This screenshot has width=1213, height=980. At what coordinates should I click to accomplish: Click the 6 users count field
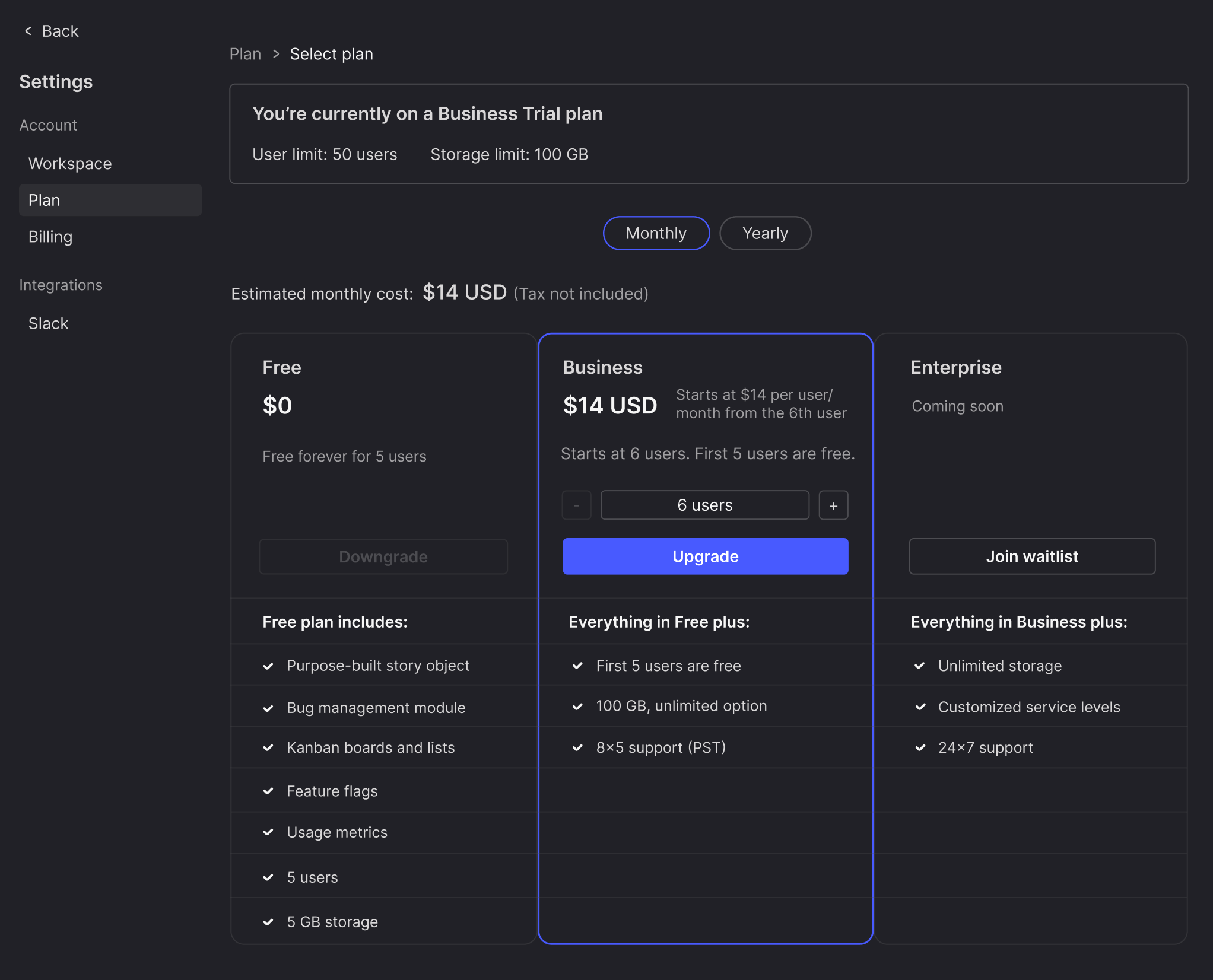[x=704, y=505]
